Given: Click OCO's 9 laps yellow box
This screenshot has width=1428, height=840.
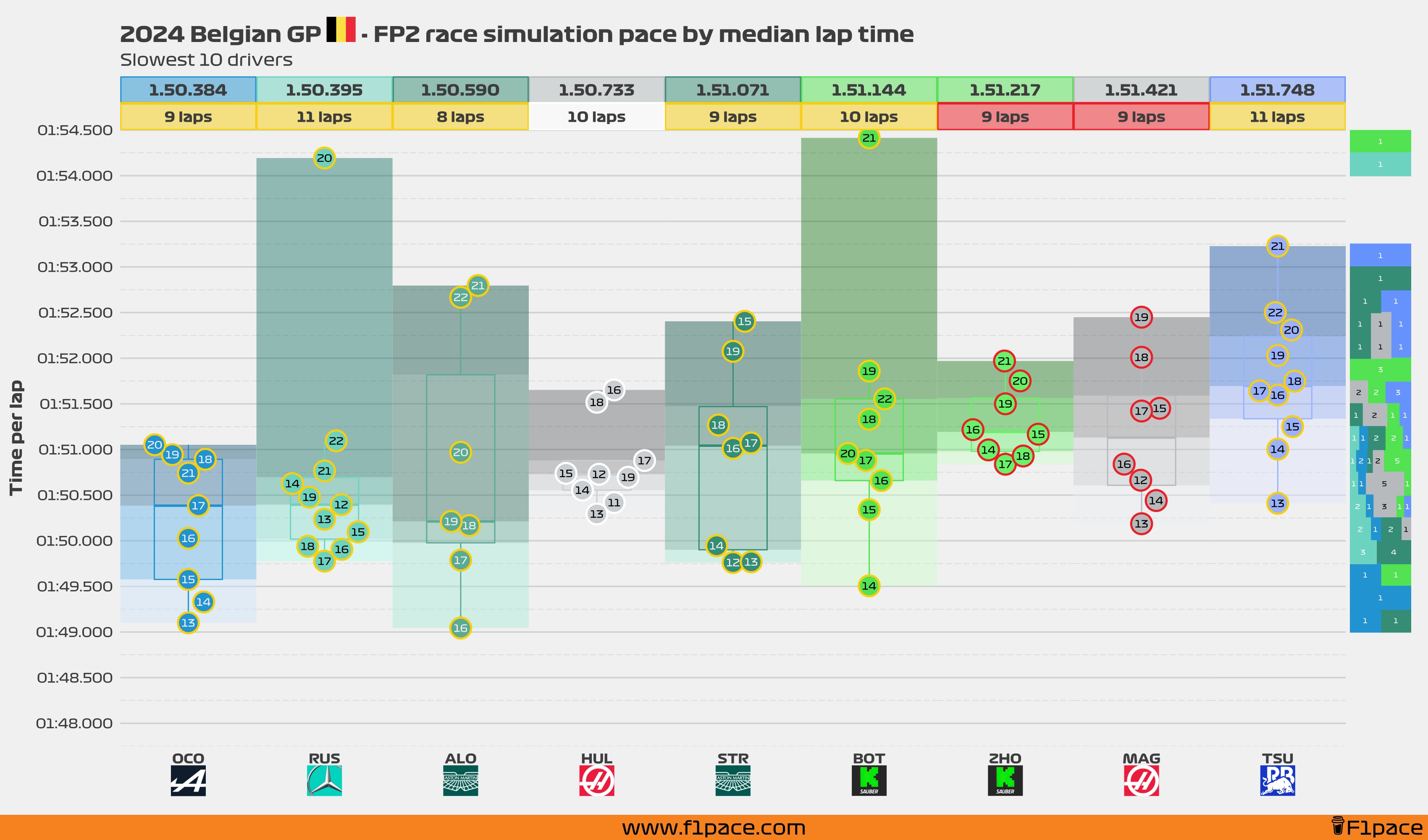Looking at the screenshot, I should pyautogui.click(x=188, y=117).
